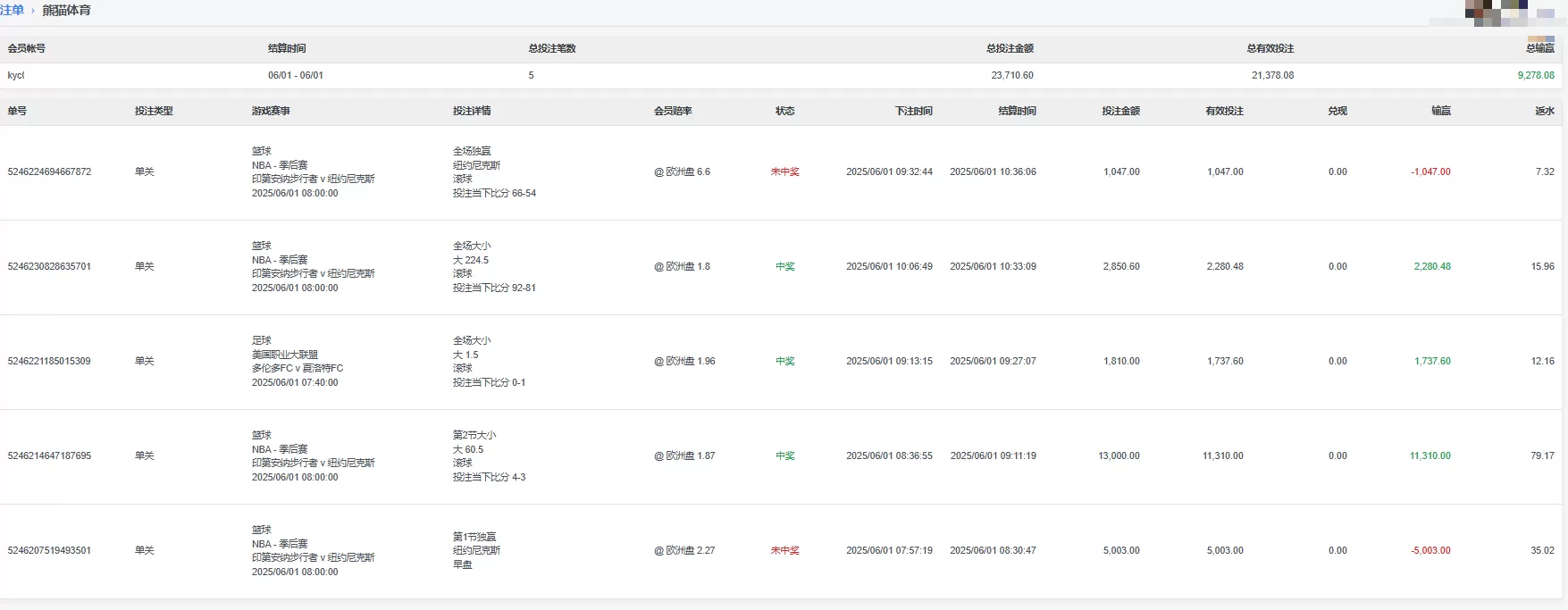This screenshot has height=610, width=1568.
Task: Select bet detail 第1节独赢
Action: tap(474, 537)
